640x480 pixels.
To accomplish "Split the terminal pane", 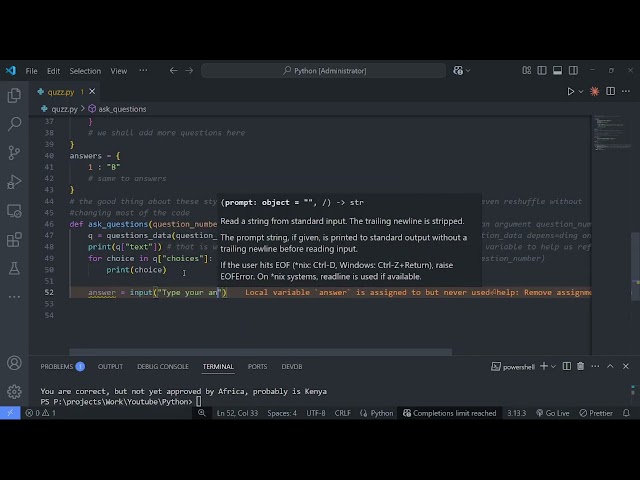I will click(567, 366).
